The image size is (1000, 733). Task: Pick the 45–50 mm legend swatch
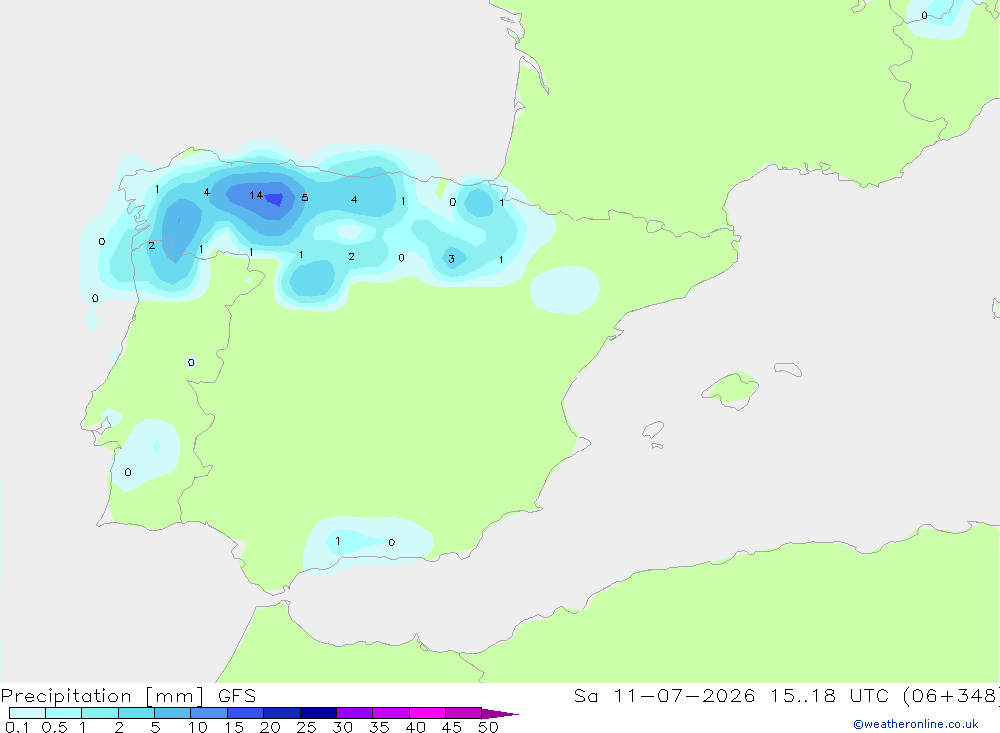click(x=463, y=713)
